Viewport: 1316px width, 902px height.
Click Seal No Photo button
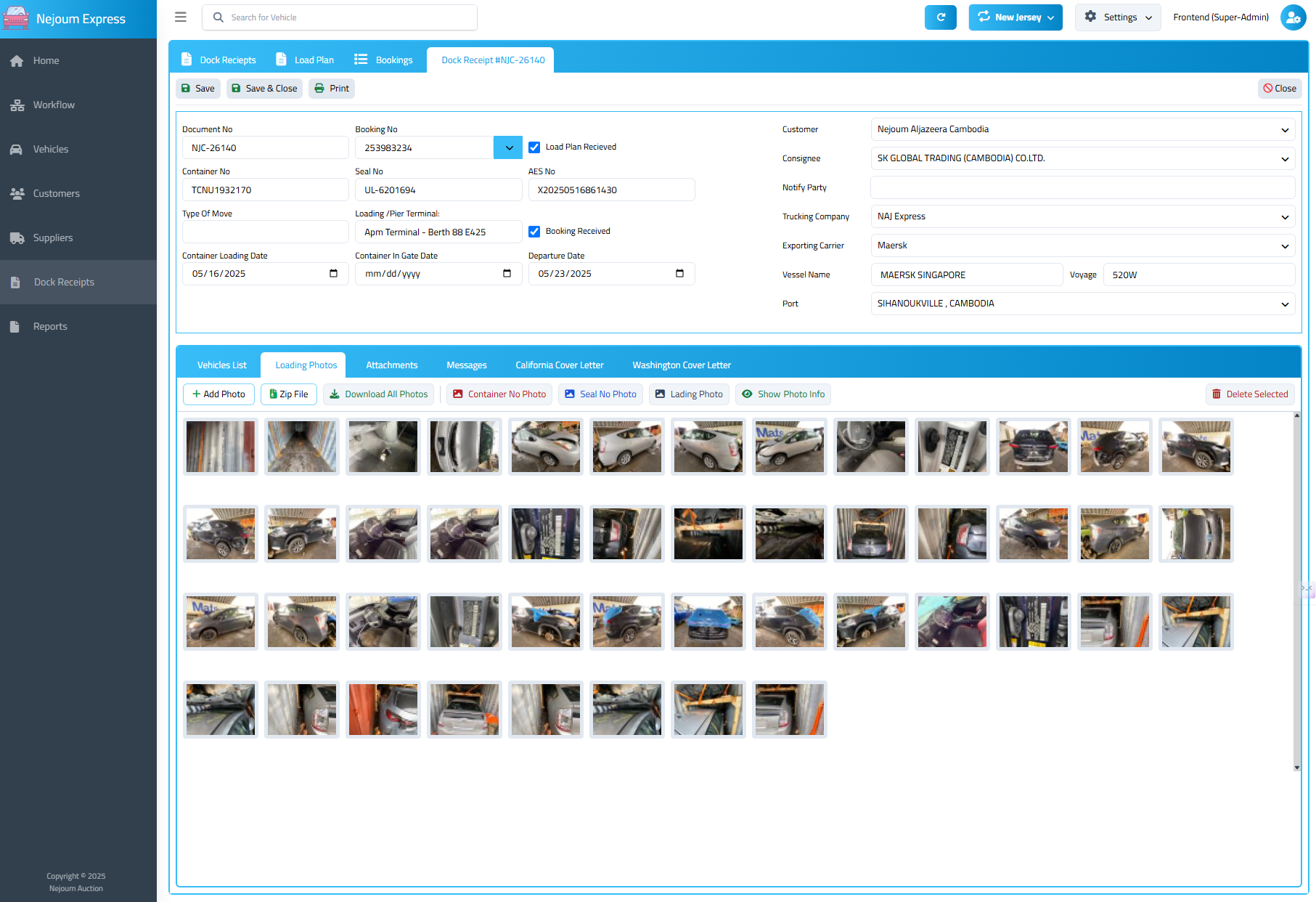(x=600, y=394)
